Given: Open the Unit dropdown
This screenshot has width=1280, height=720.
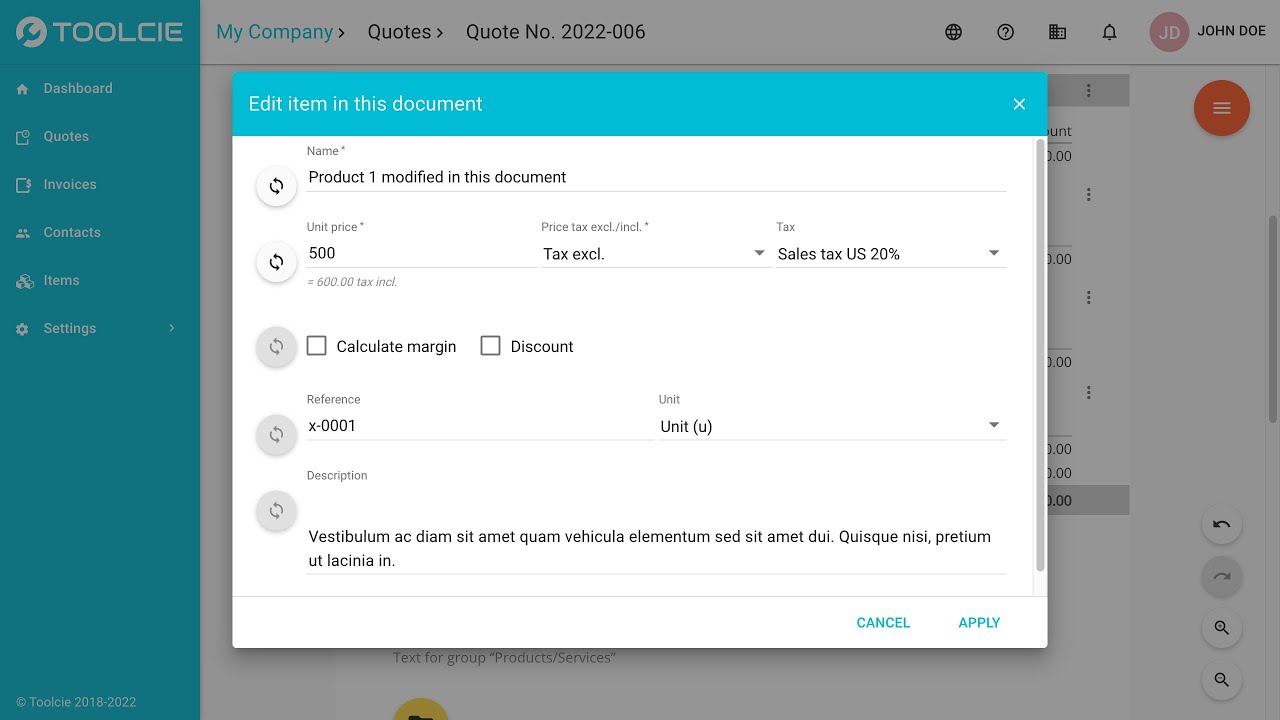Looking at the screenshot, I should 832,426.
